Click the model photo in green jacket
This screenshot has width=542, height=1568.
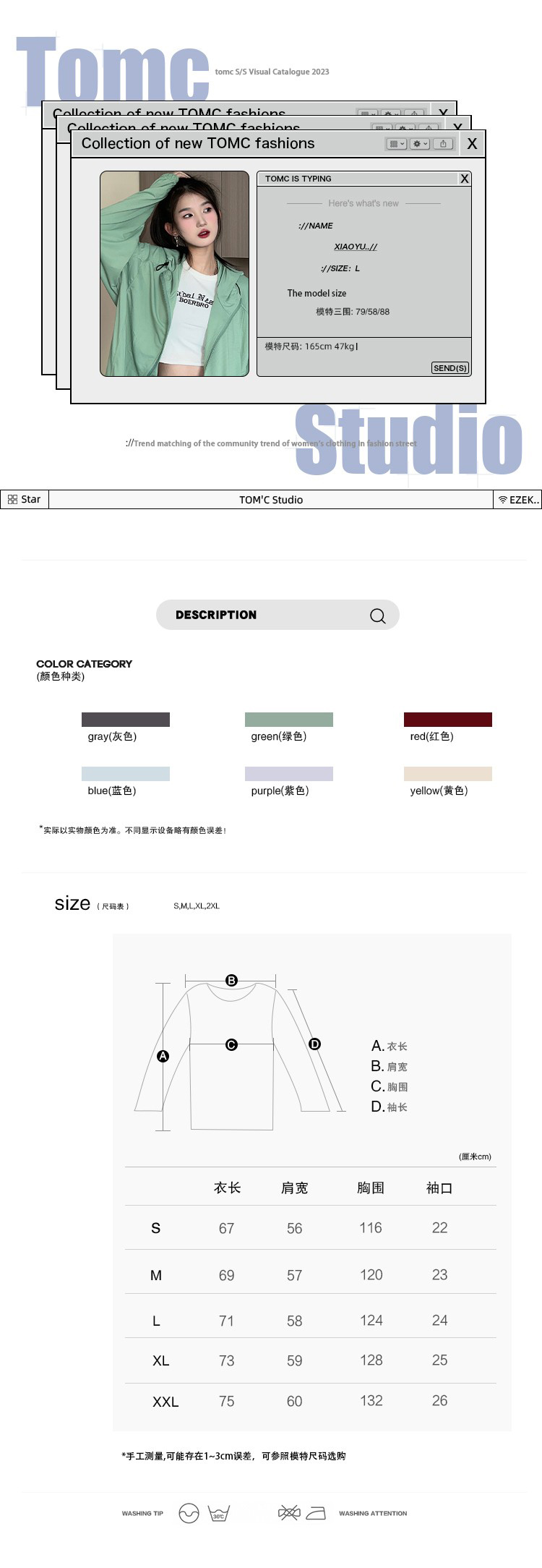(174, 273)
